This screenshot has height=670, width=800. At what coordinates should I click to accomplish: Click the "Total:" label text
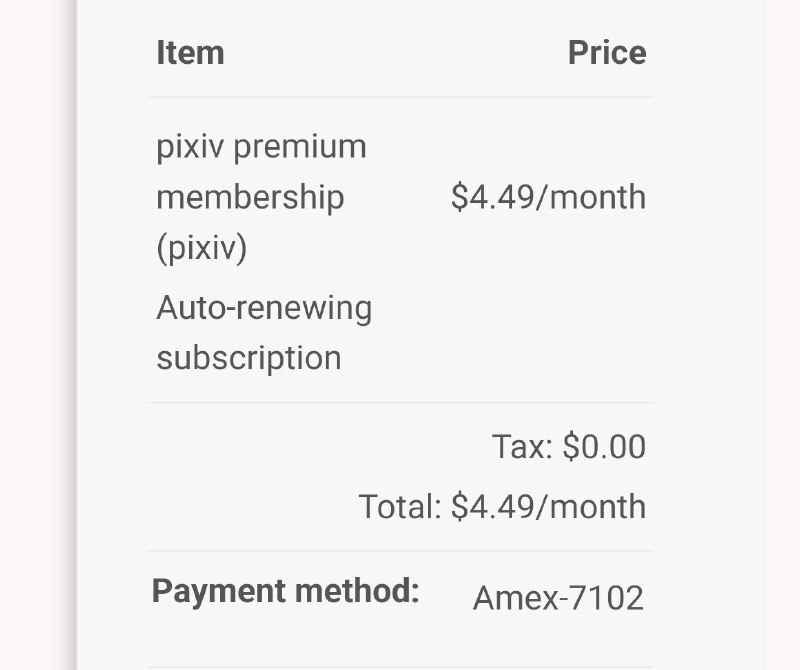pyautogui.click(x=400, y=507)
